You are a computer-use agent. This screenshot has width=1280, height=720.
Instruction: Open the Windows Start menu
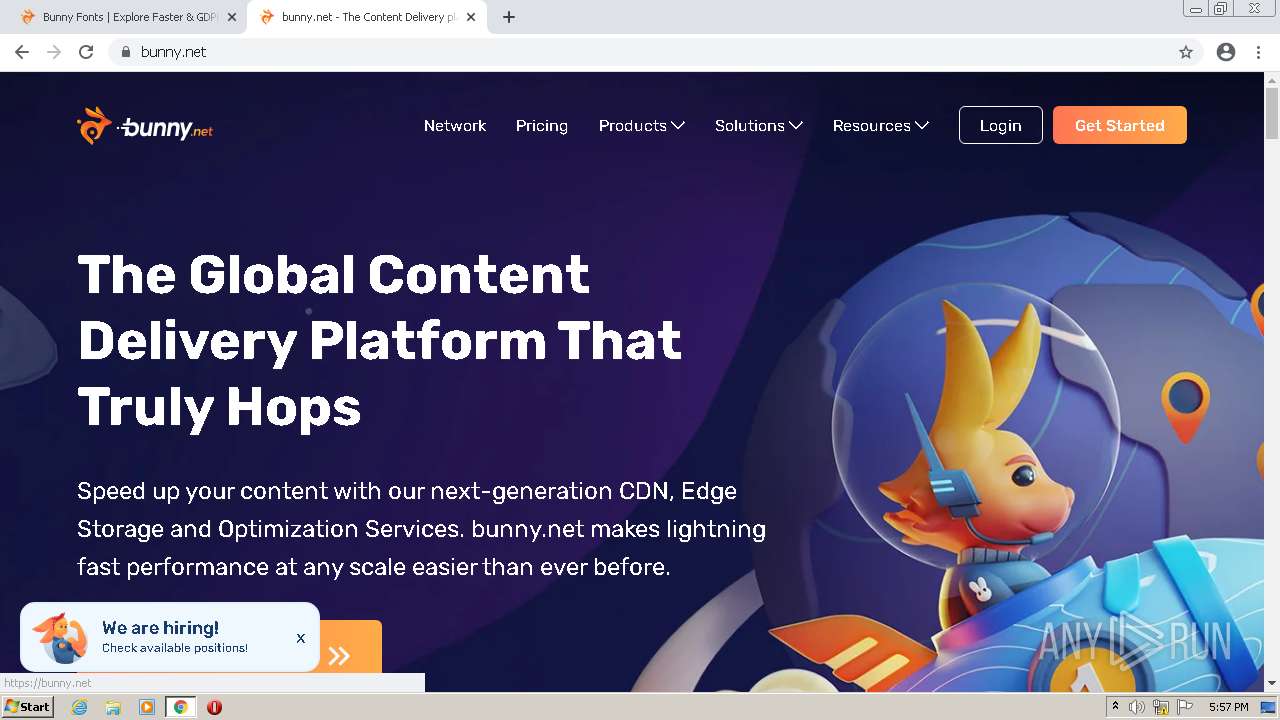[x=27, y=707]
